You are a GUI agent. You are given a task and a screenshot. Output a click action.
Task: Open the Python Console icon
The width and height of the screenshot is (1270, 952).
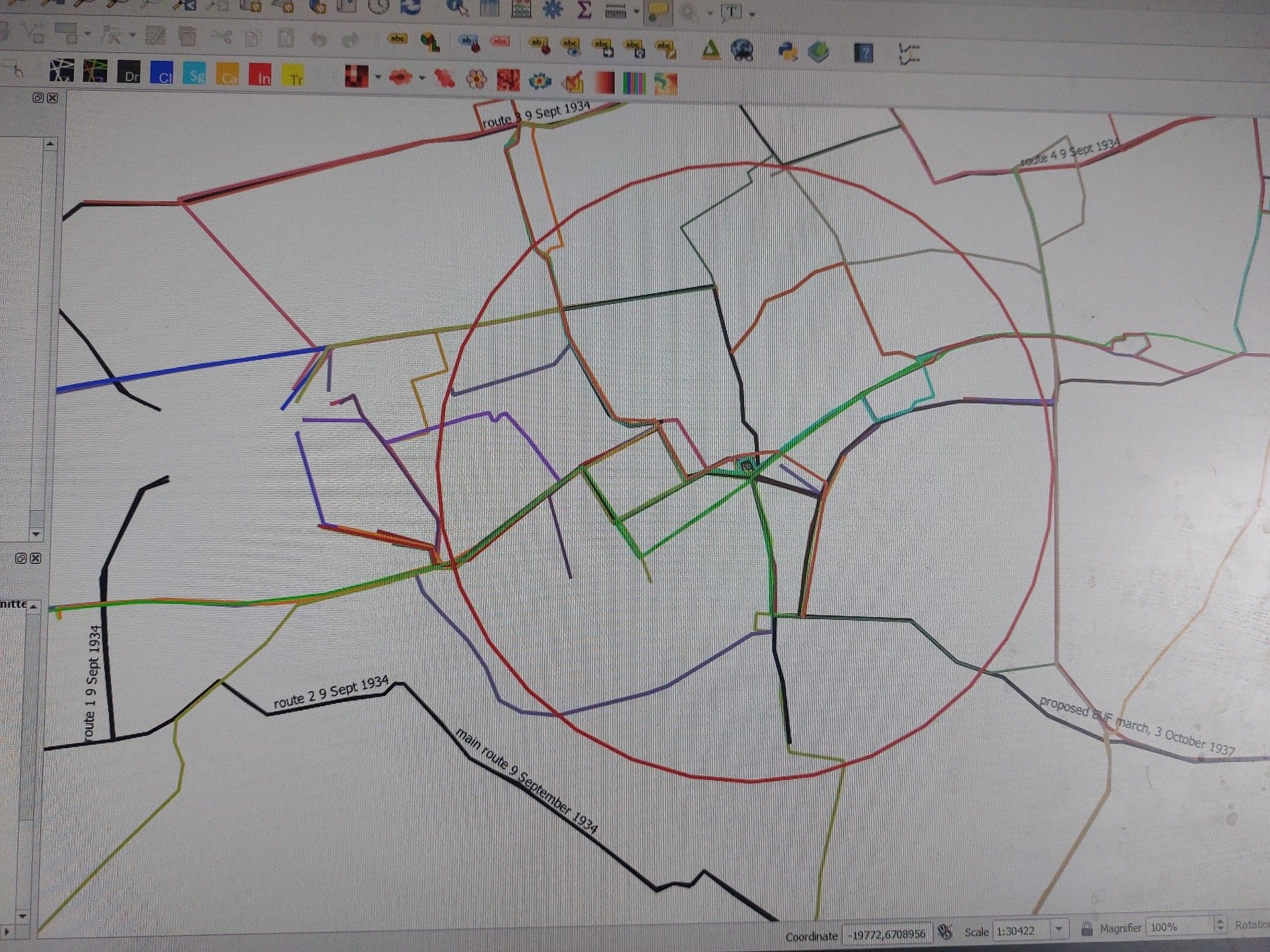(x=788, y=51)
